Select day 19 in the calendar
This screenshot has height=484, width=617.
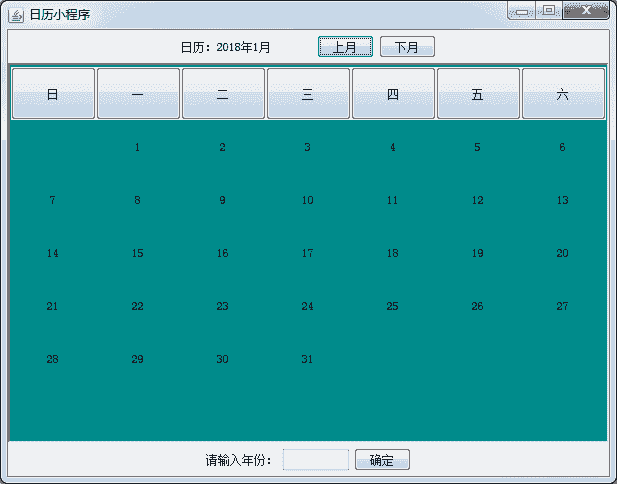pyautogui.click(x=477, y=253)
